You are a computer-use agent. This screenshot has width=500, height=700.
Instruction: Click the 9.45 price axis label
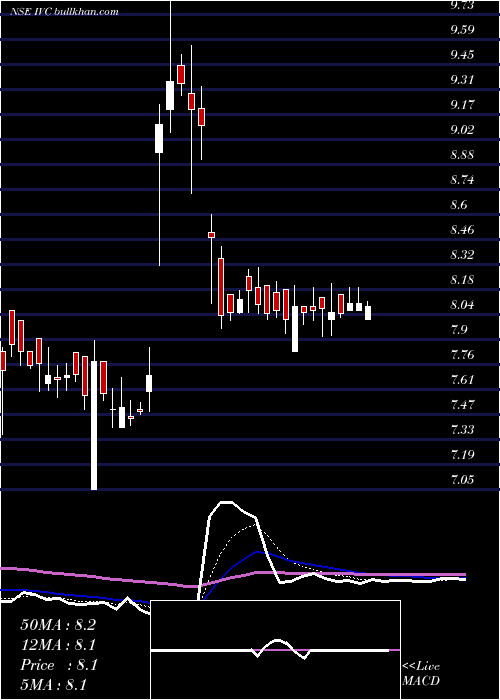tap(462, 55)
